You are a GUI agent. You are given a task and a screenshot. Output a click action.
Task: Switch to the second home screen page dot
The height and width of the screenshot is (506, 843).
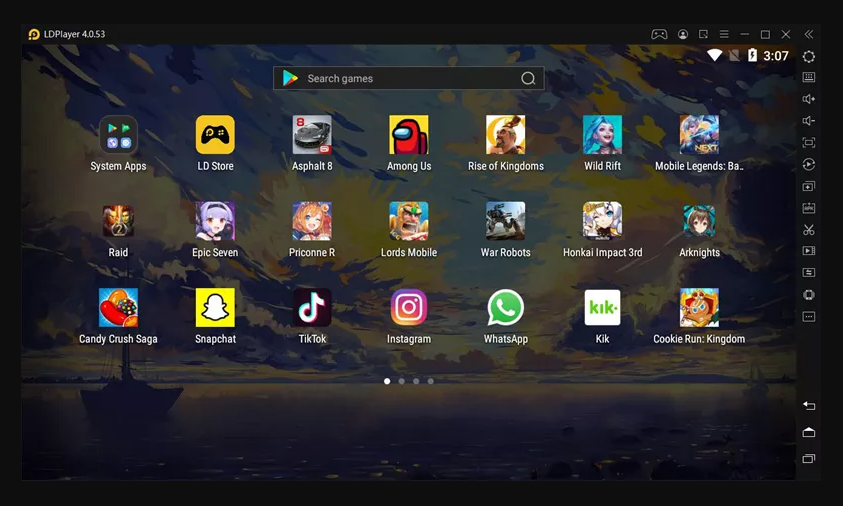402,381
